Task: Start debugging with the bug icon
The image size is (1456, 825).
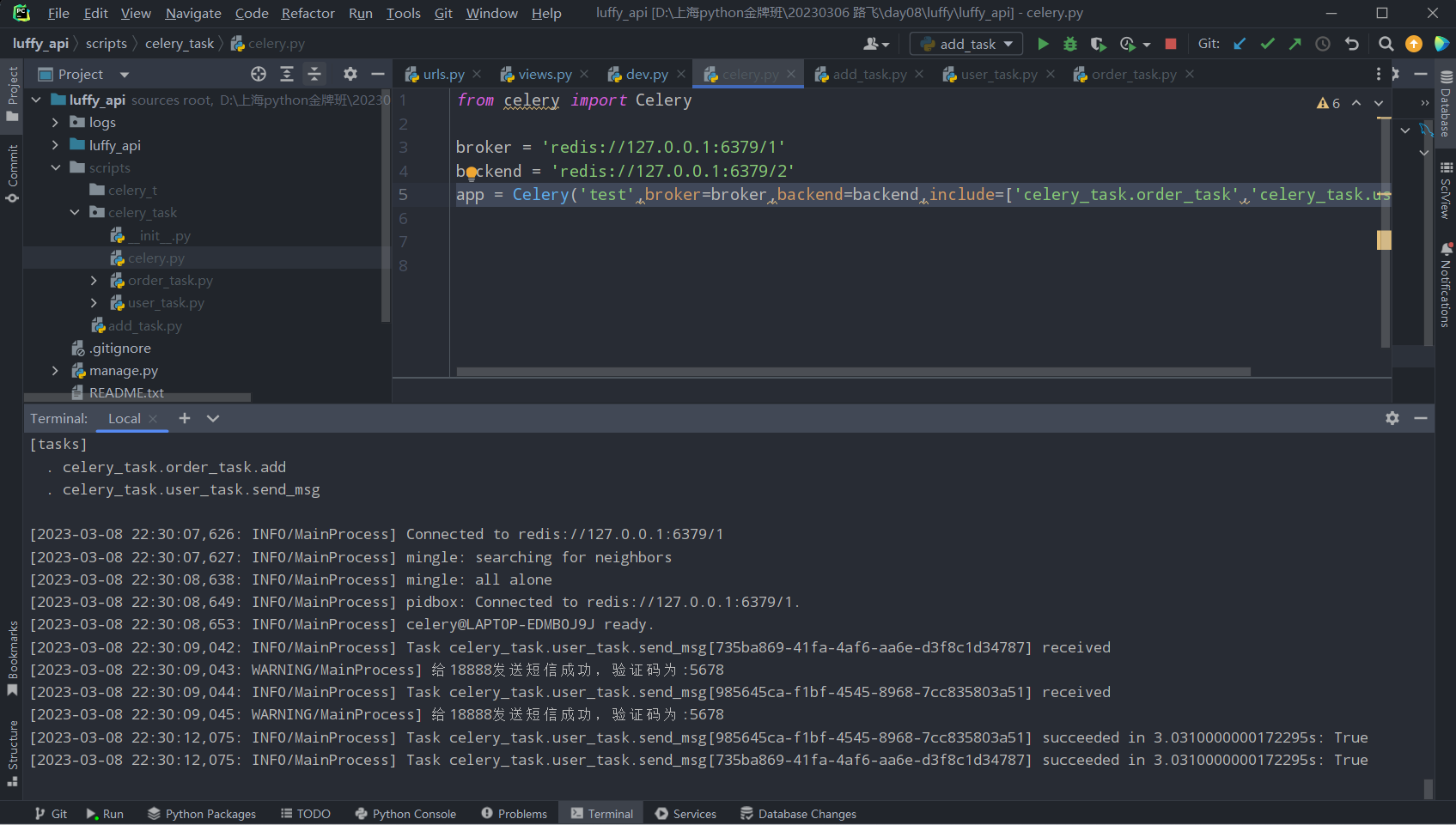Action: 1070,44
